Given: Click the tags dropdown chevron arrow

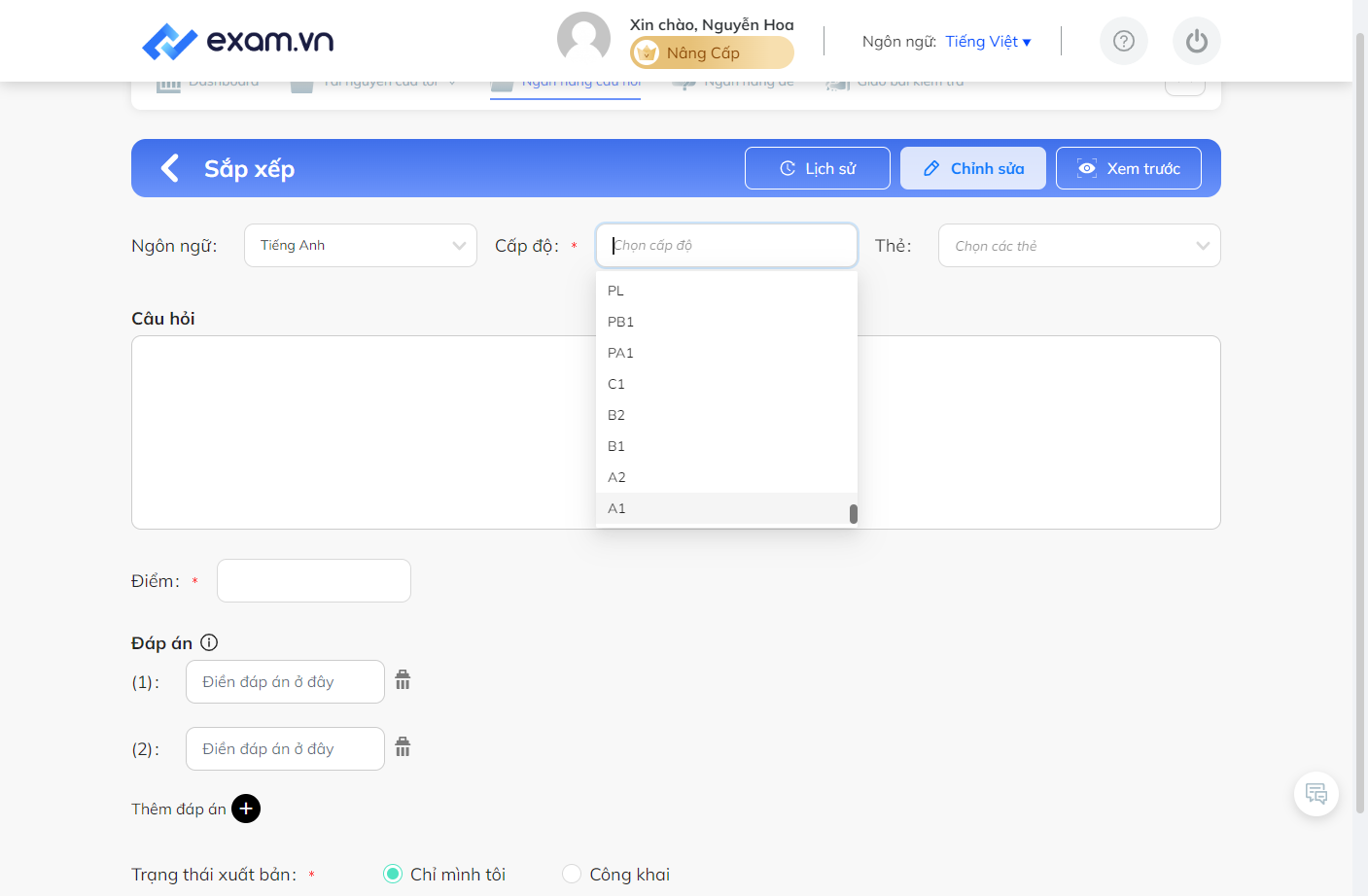Looking at the screenshot, I should (1203, 246).
